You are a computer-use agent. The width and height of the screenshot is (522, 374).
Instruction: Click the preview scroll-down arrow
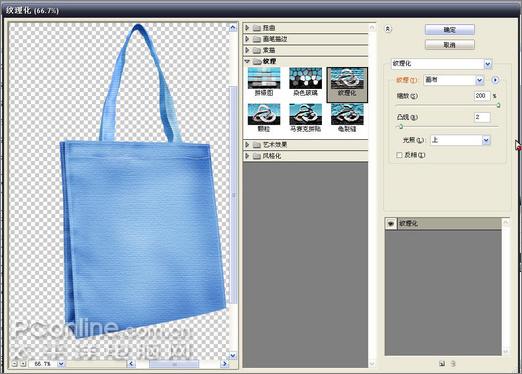click(233, 356)
